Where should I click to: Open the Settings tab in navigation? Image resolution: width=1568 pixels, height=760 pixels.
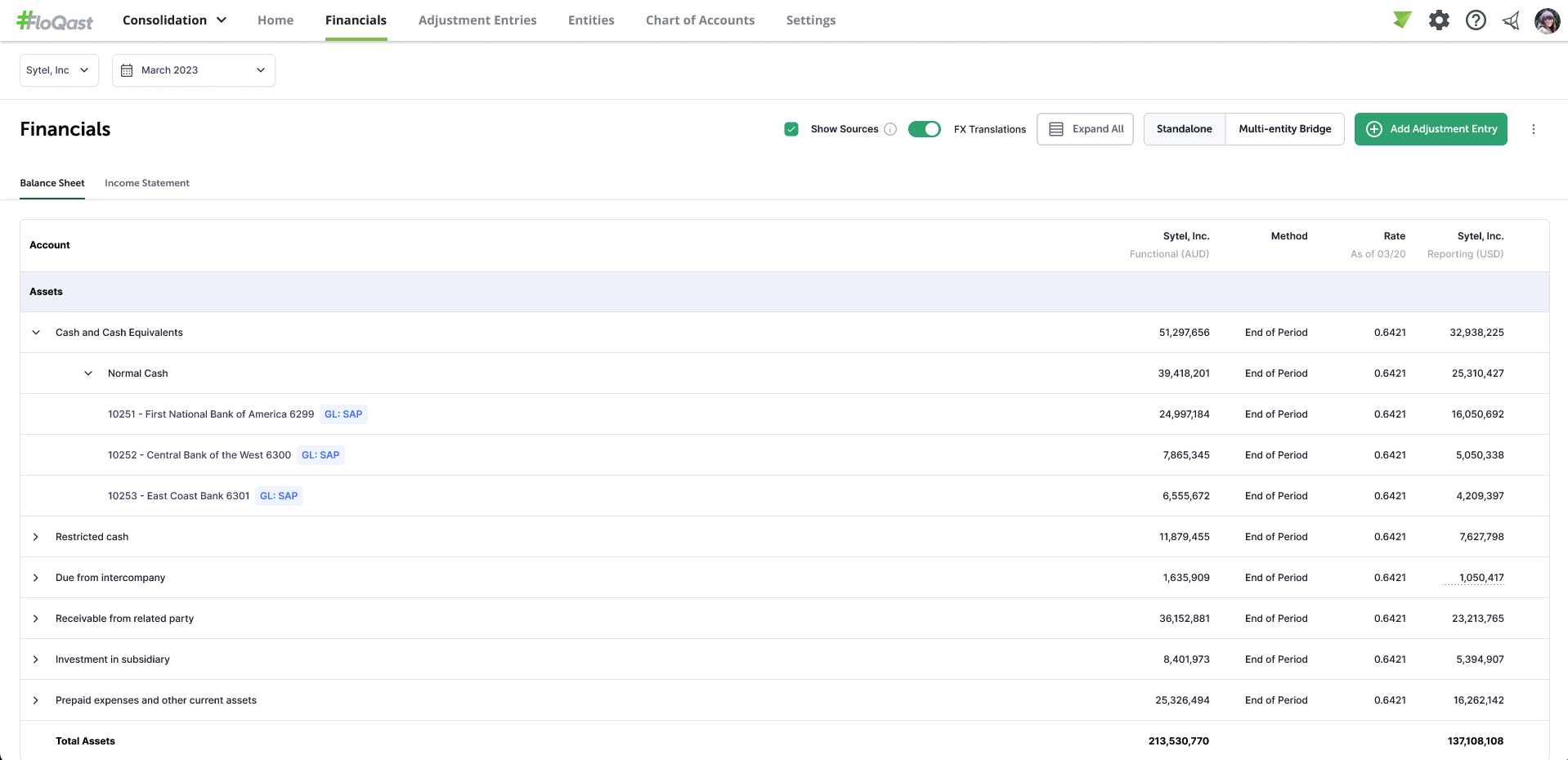pyautogui.click(x=811, y=20)
